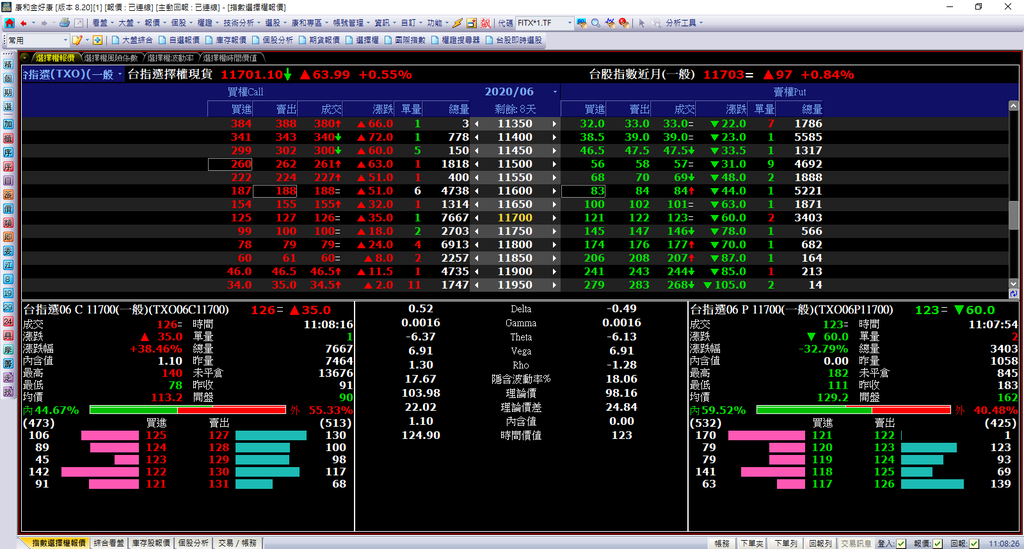Click the refresh icon below option scrollbar
Image resolution: width=1024 pixels, height=549 pixels.
1013,294
